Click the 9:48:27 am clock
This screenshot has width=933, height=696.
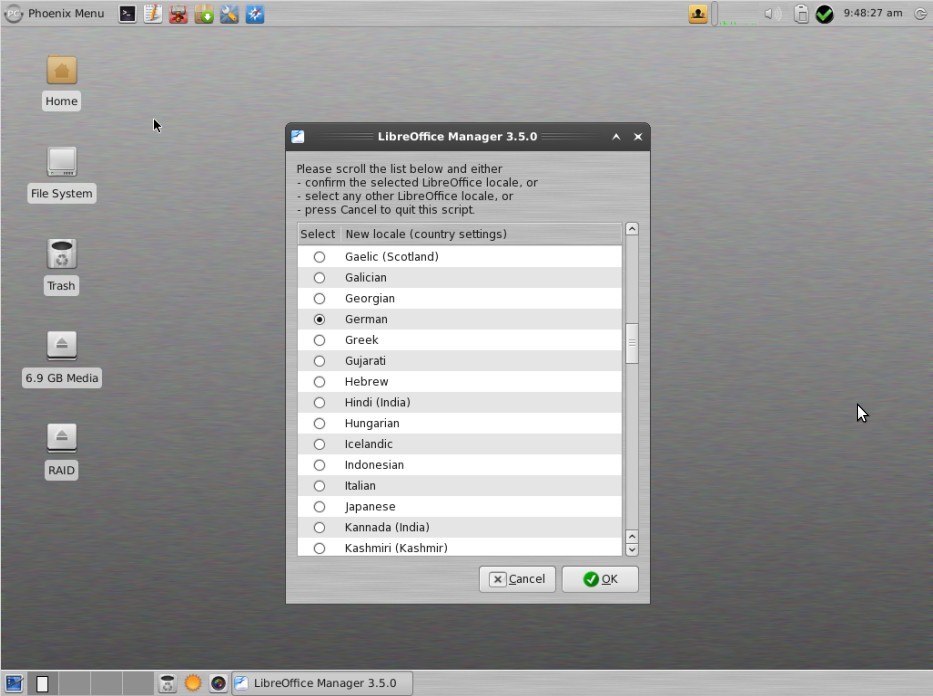(x=872, y=13)
